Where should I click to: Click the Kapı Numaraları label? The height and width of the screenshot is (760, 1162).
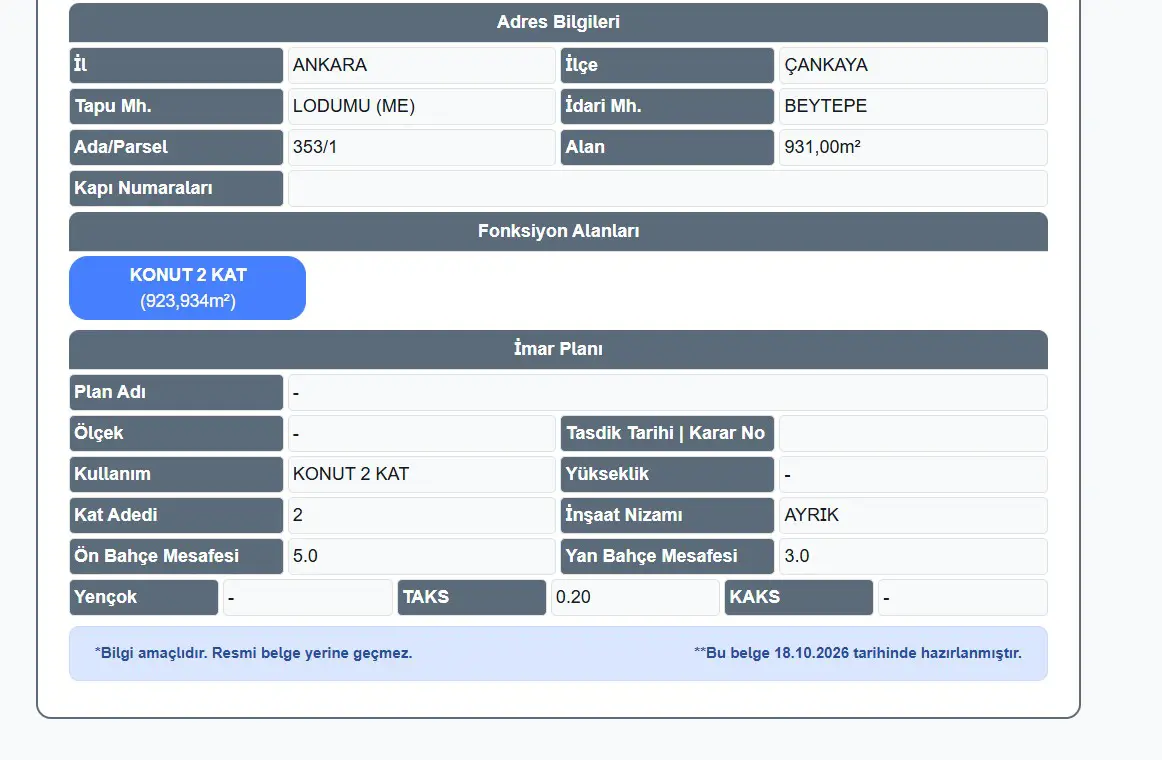click(176, 188)
